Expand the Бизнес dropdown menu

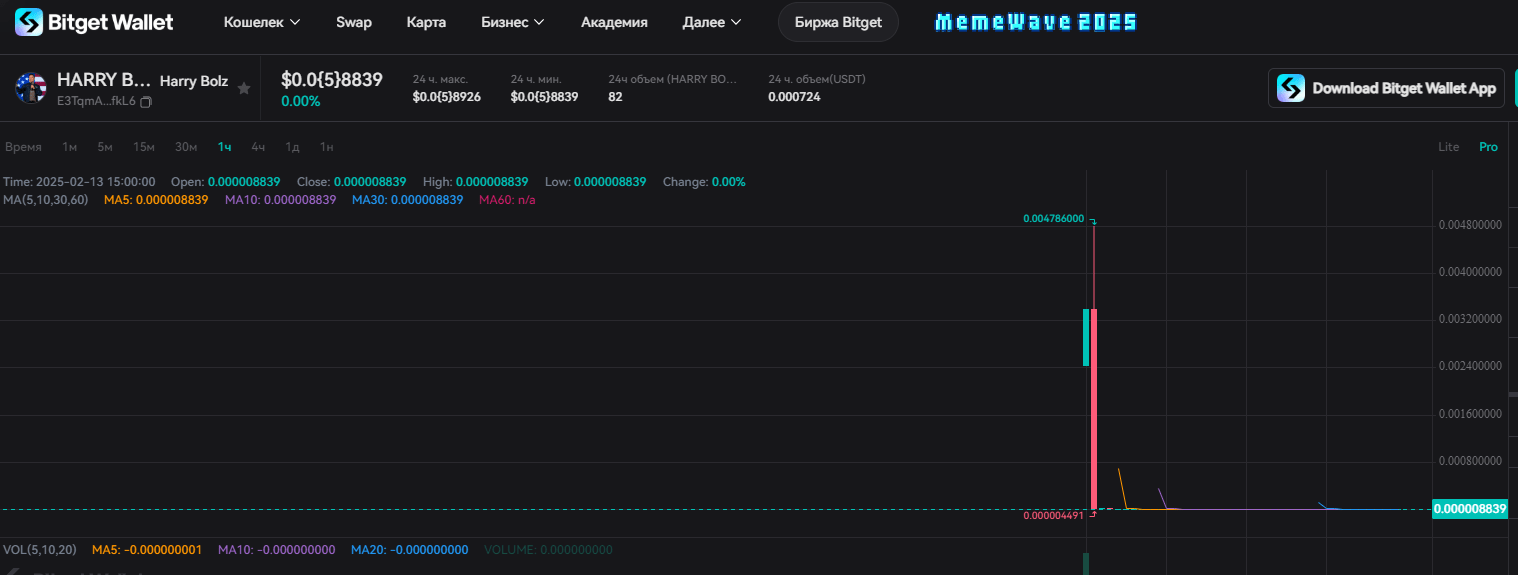(513, 22)
